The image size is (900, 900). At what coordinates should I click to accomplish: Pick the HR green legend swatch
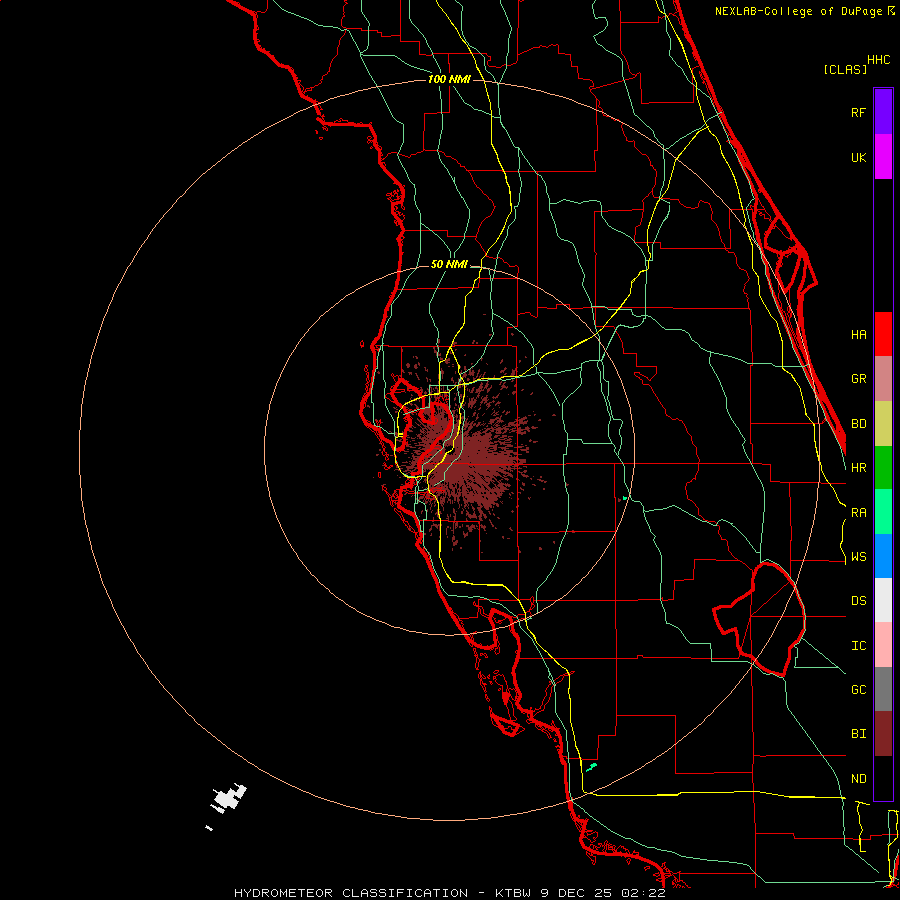pyautogui.click(x=883, y=468)
